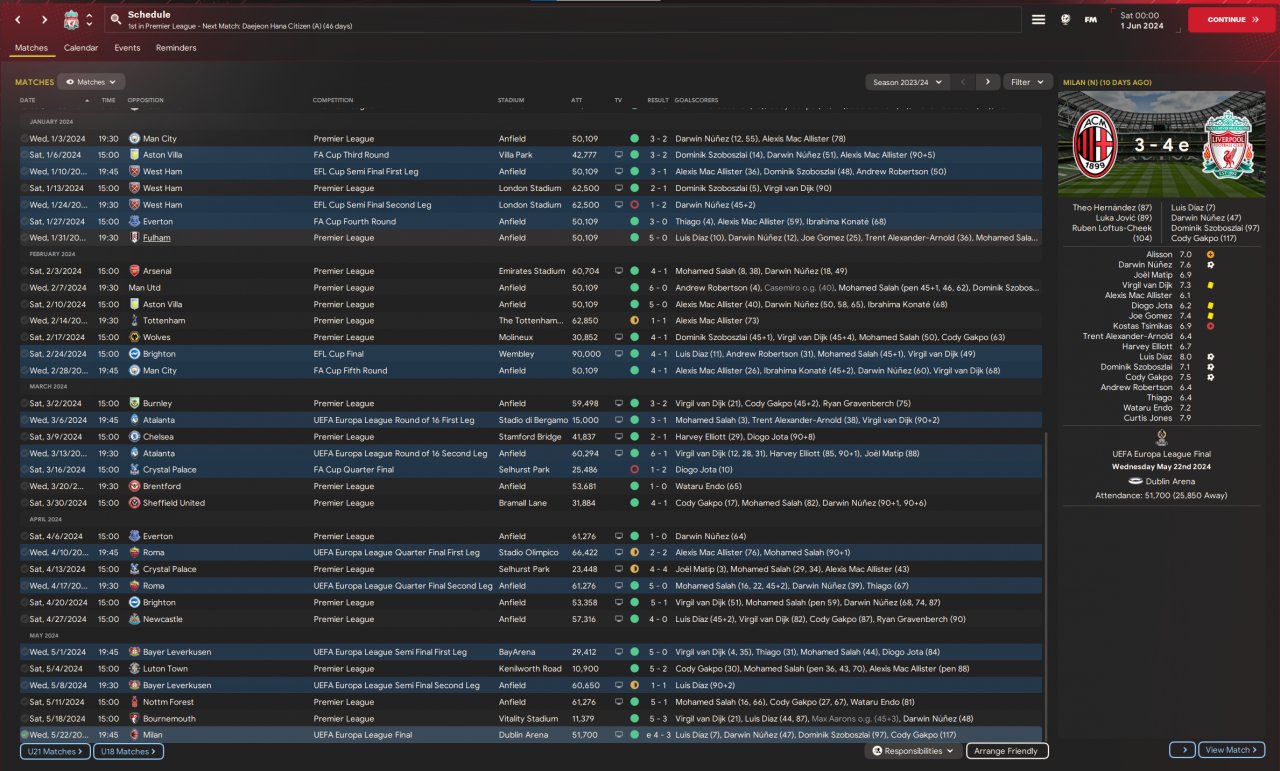1280x771 pixels.
Task: Switch to the Reminders tab
Action: (176, 48)
